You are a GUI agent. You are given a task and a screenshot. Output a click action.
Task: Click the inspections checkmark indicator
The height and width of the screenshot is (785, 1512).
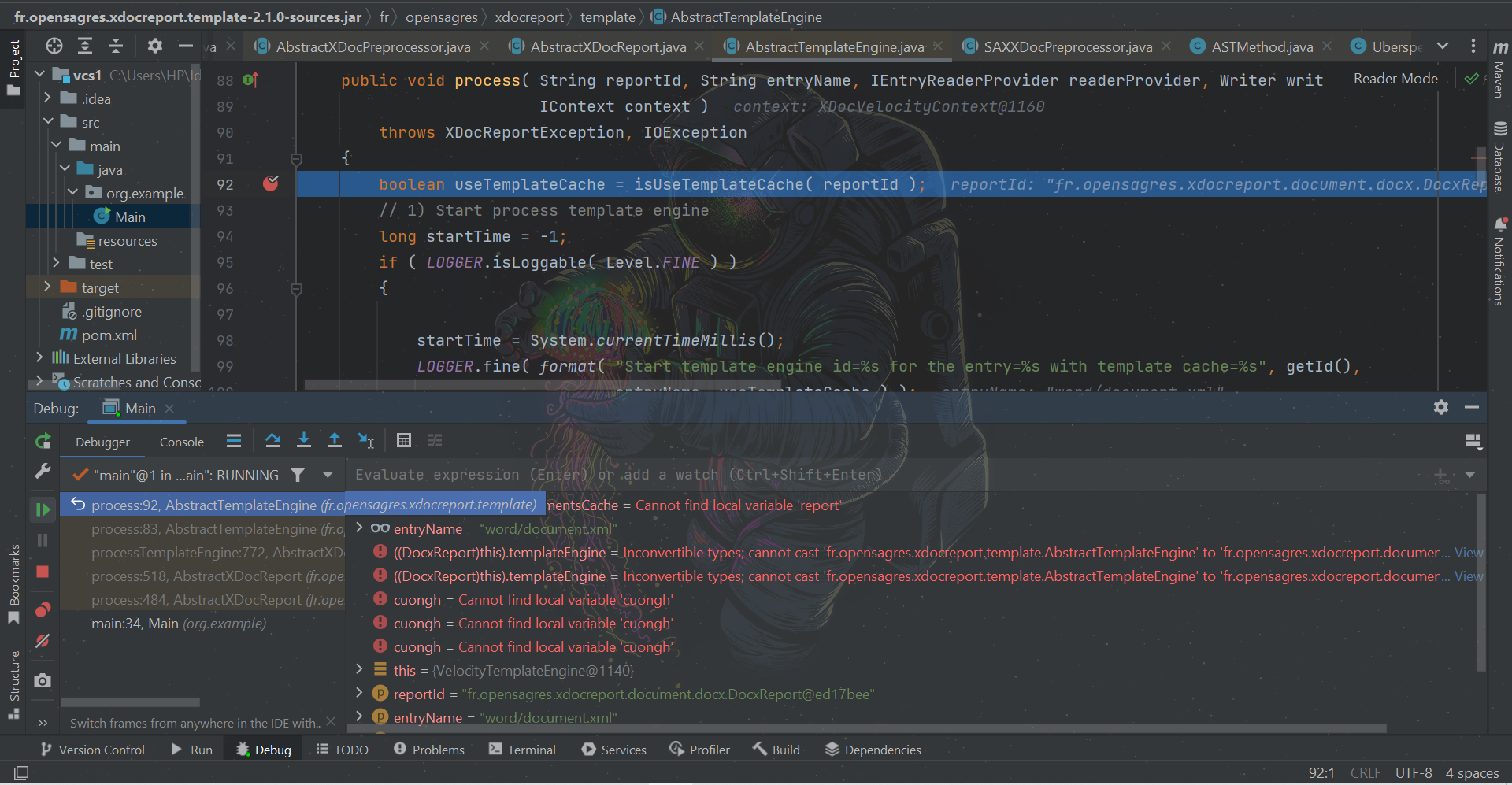coord(1471,79)
